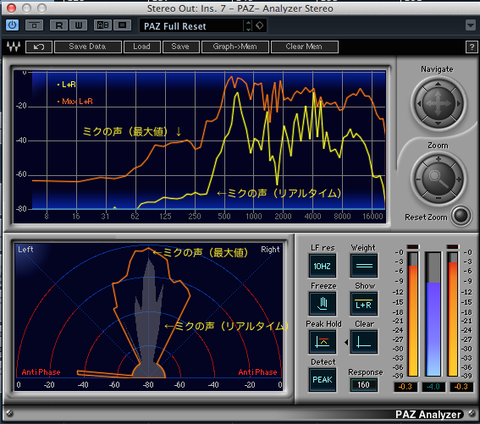Open the PAZ Full Reset preset dropdown
480x424 pixels.
[x=192, y=26]
